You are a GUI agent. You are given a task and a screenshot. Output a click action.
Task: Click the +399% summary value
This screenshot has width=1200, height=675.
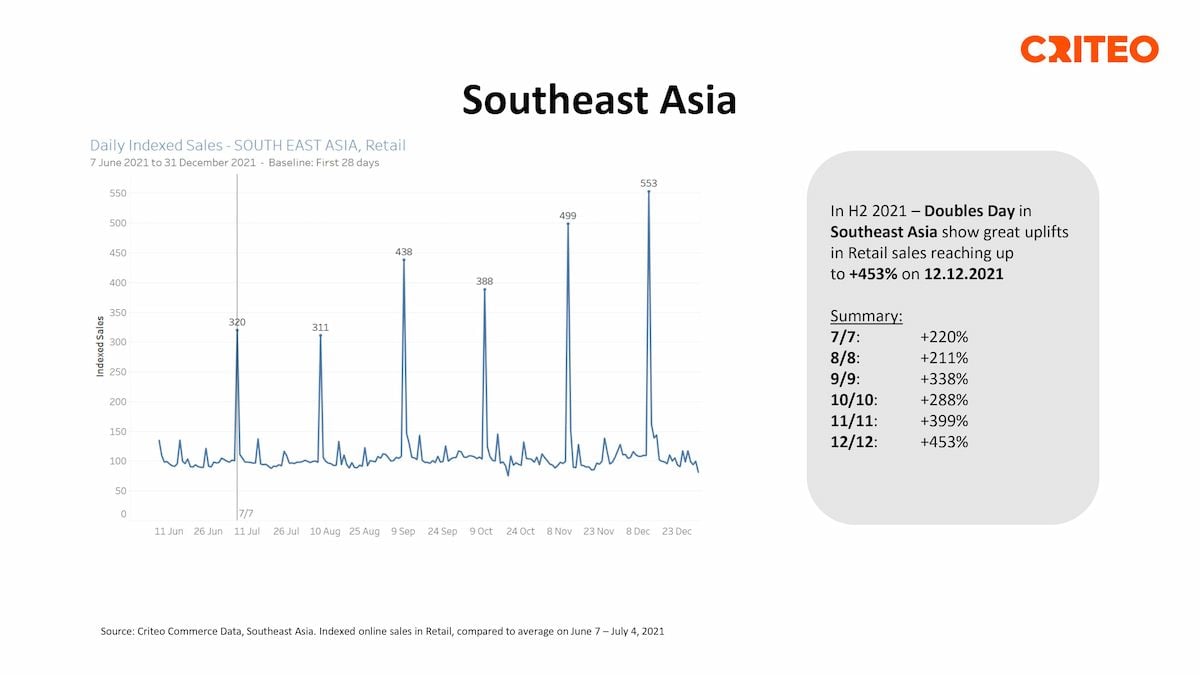(x=944, y=421)
